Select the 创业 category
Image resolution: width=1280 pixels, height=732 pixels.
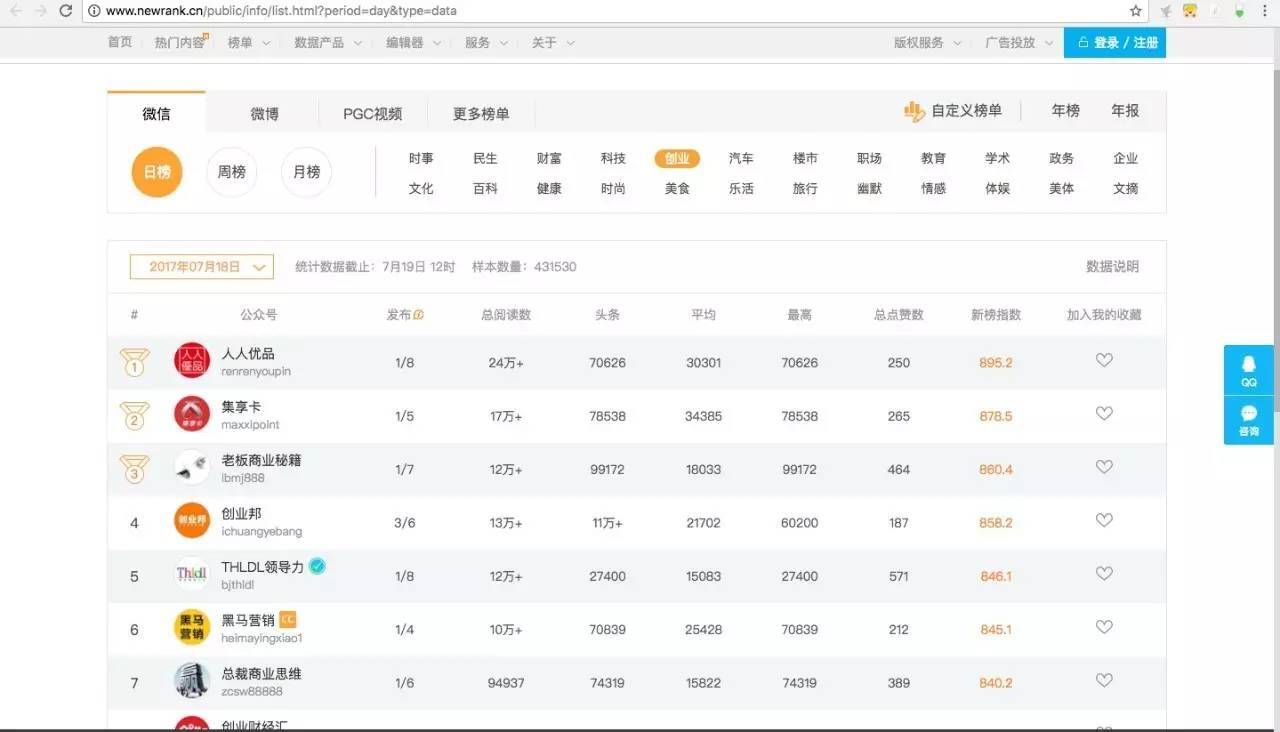(677, 158)
